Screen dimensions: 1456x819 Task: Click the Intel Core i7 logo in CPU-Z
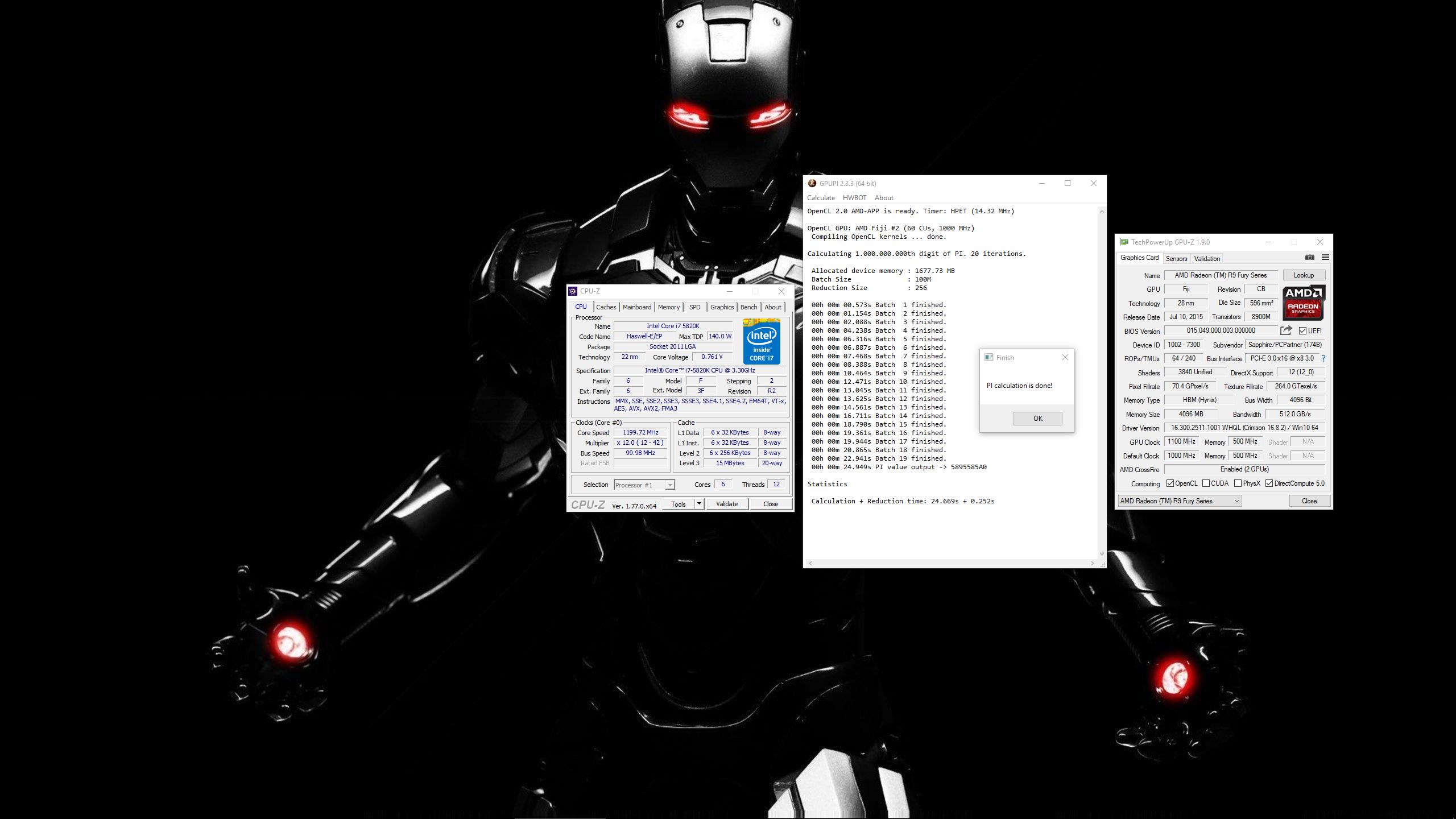point(762,342)
